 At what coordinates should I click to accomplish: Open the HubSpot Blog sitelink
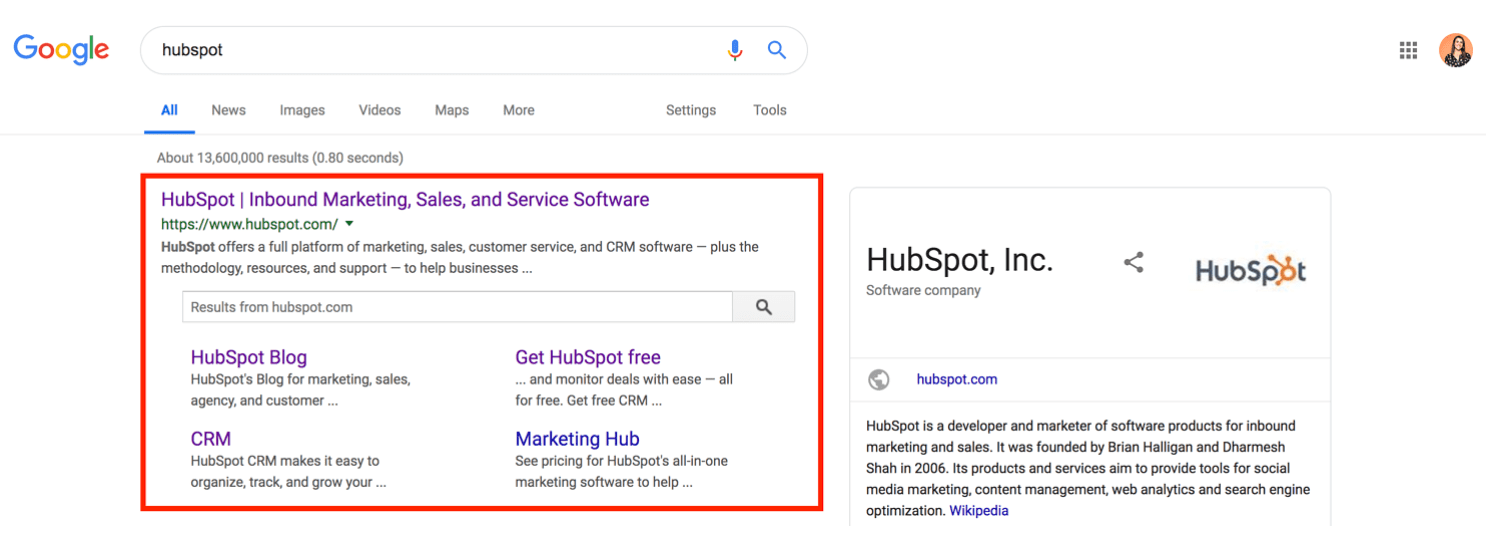tap(249, 357)
